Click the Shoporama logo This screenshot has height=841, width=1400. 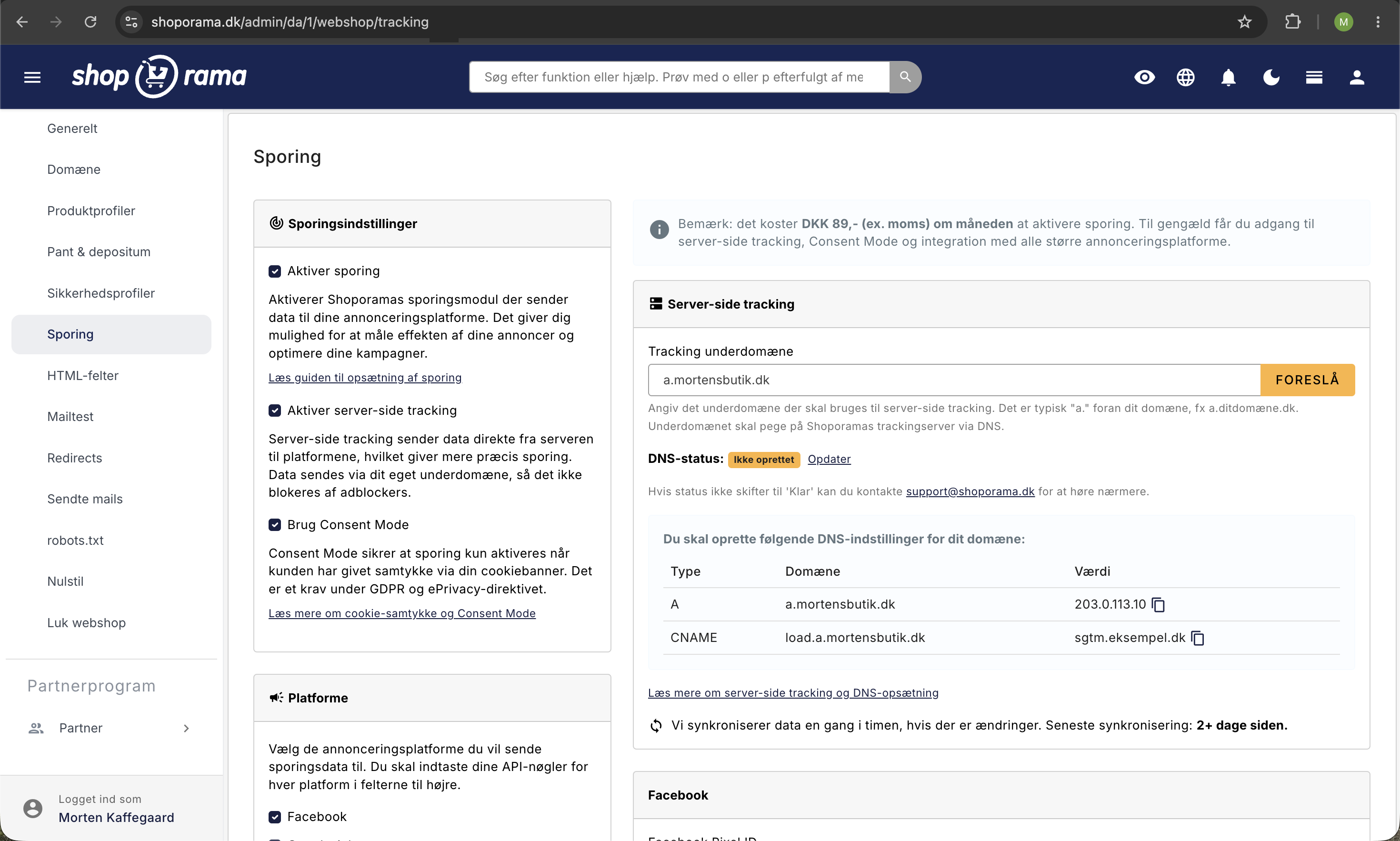click(x=159, y=77)
